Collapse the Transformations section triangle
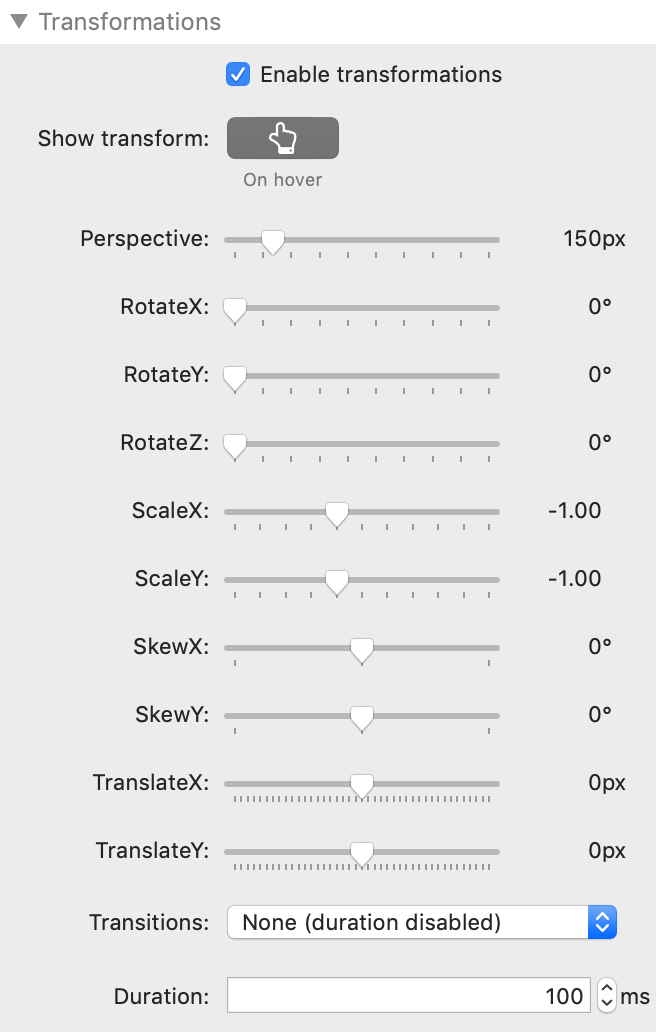The width and height of the screenshot is (656, 1032). click(x=19, y=22)
